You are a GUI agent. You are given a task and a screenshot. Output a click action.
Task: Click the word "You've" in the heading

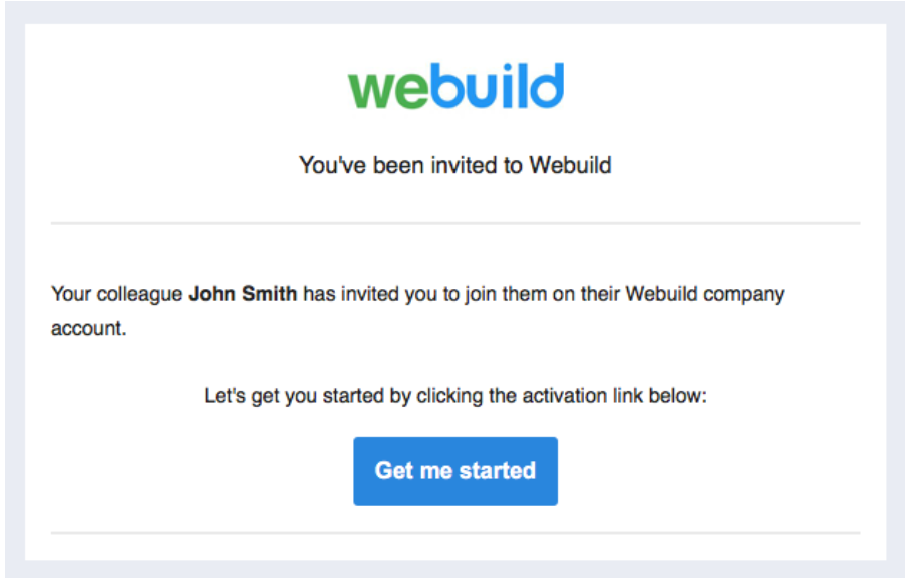click(x=332, y=165)
